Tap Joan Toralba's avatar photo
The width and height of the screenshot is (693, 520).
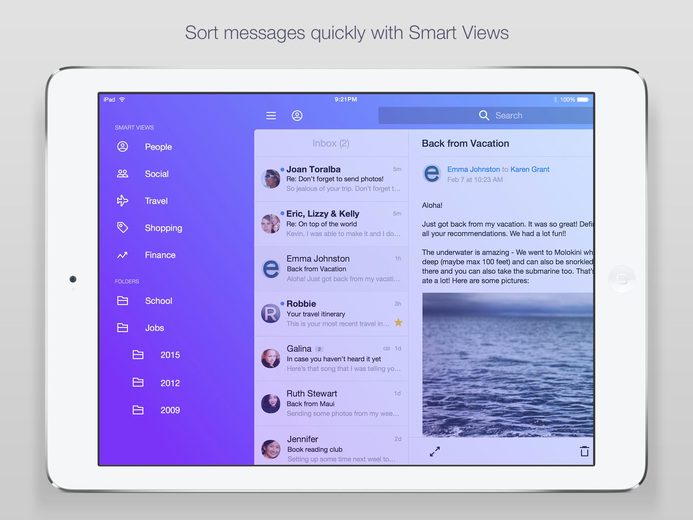[x=270, y=179]
